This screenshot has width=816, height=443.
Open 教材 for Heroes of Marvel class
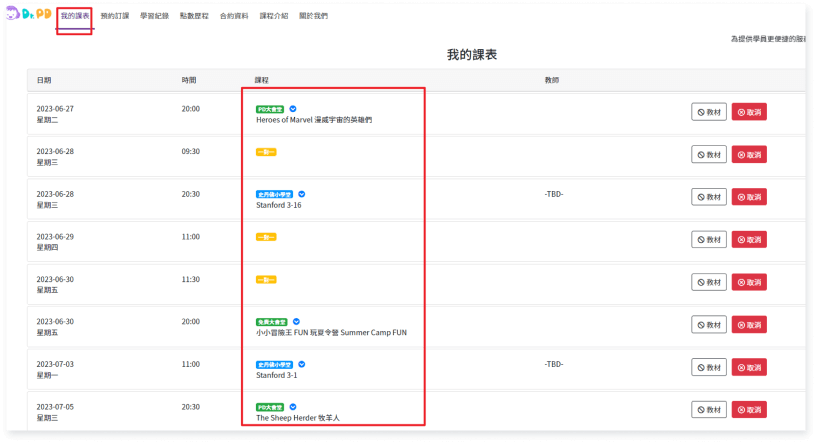pos(708,112)
